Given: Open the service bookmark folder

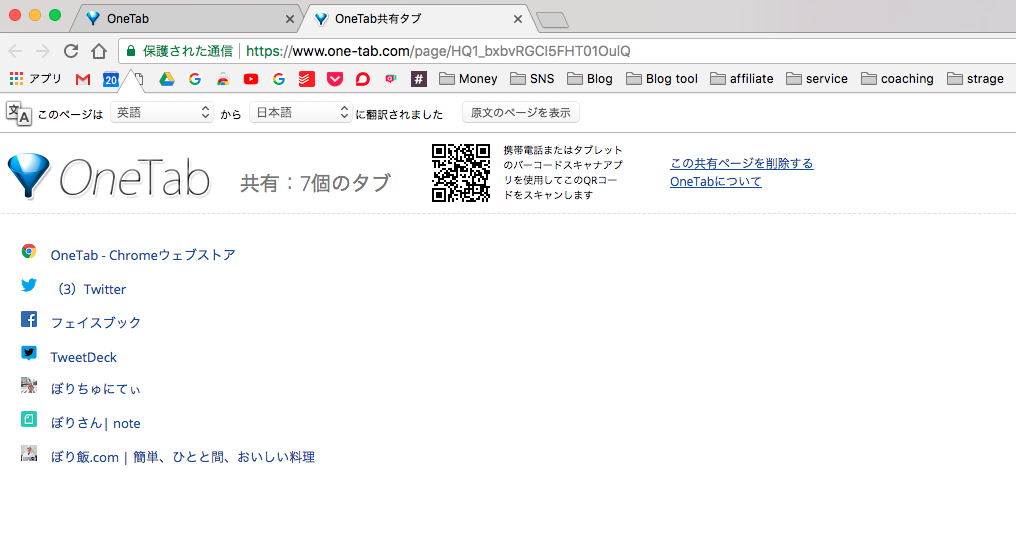Looking at the screenshot, I should (816, 79).
